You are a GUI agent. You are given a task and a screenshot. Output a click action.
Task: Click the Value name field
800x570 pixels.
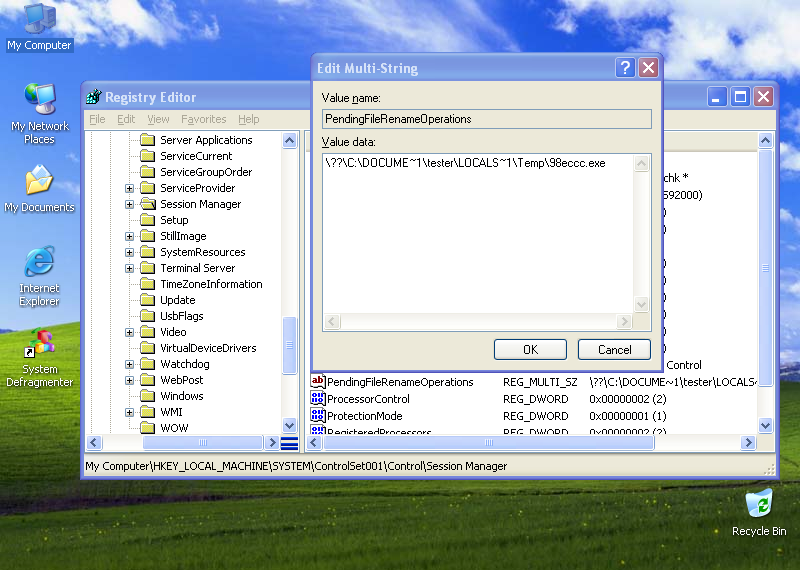pos(487,119)
